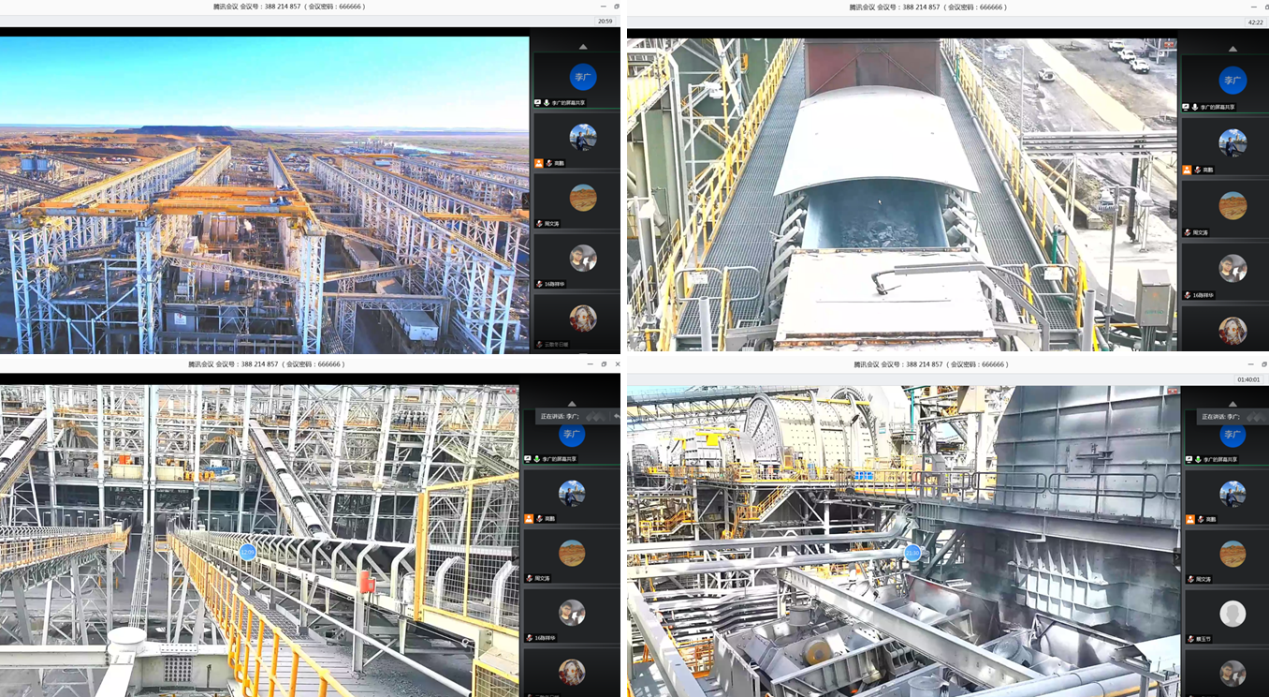Click the blue marker on the bottom-left conveyor video

247,551
